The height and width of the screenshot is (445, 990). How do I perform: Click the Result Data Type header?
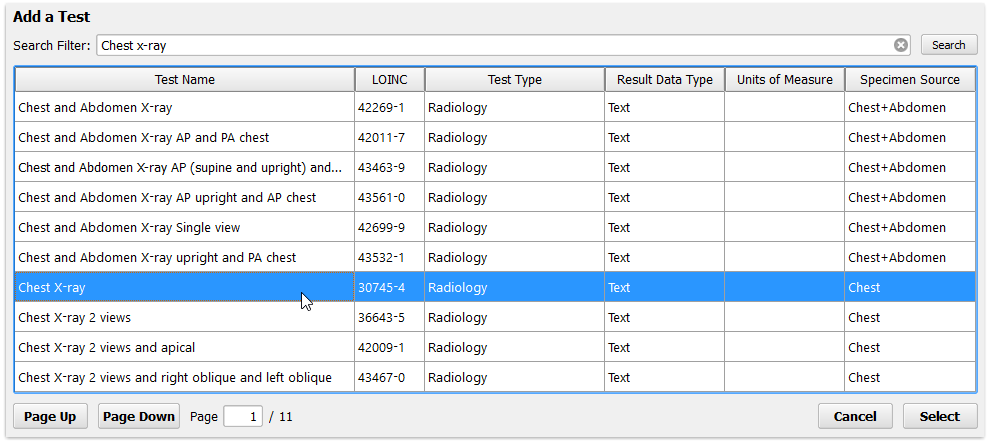[664, 80]
